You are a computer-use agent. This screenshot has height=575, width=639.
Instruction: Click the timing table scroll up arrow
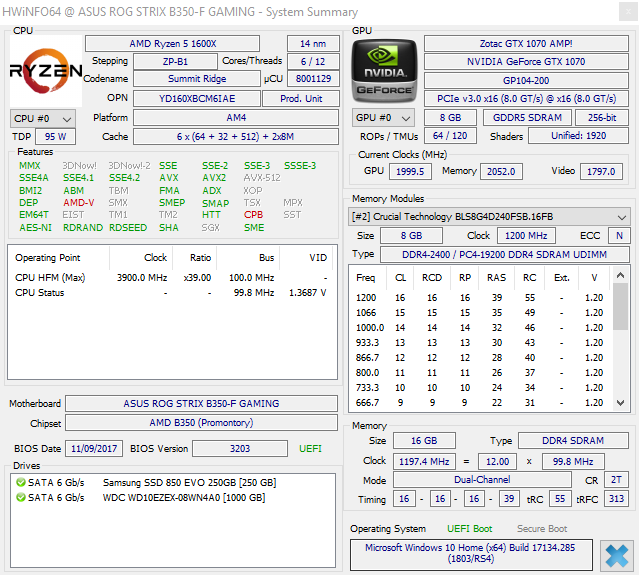point(620,275)
